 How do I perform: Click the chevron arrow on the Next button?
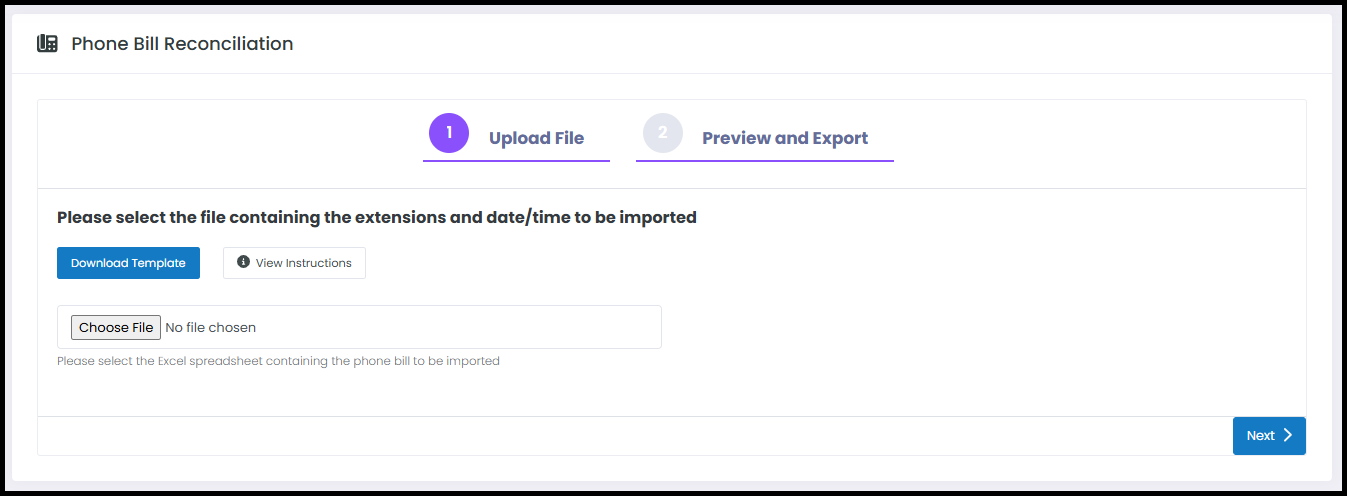1288,435
